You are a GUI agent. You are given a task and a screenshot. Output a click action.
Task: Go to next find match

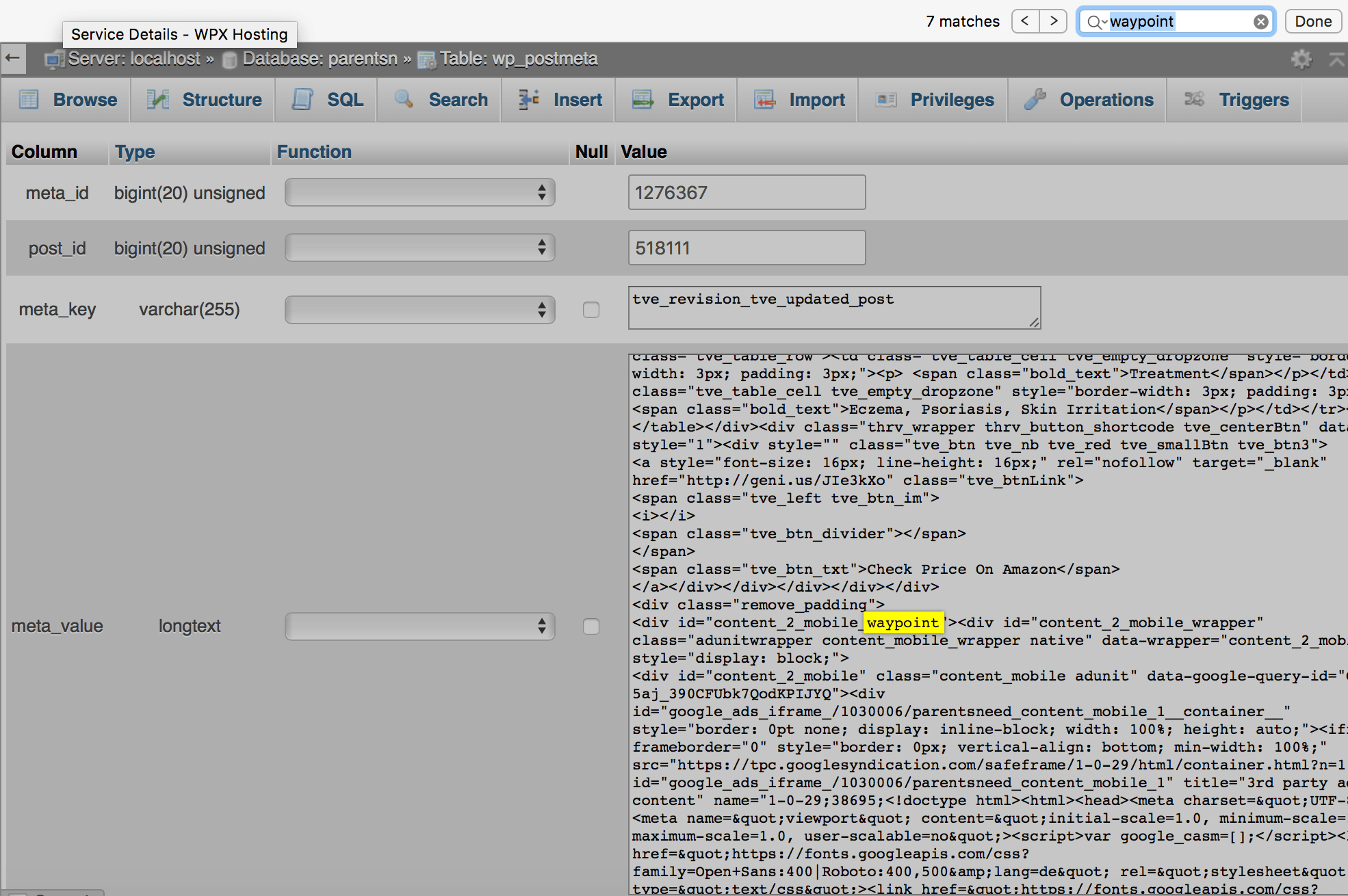coord(1054,21)
